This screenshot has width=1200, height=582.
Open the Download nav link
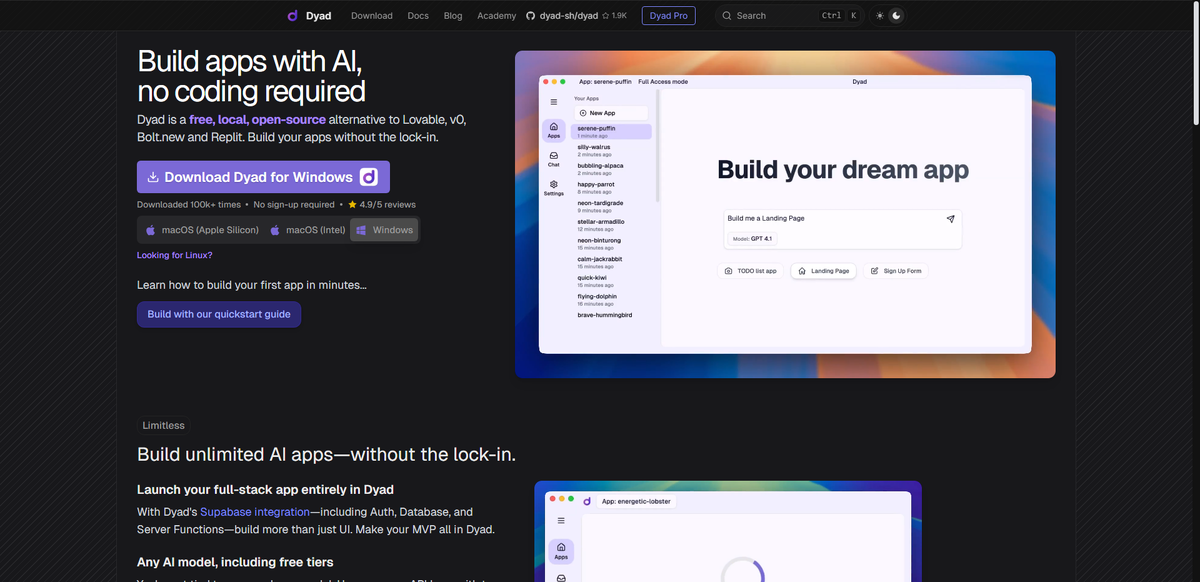pos(372,16)
